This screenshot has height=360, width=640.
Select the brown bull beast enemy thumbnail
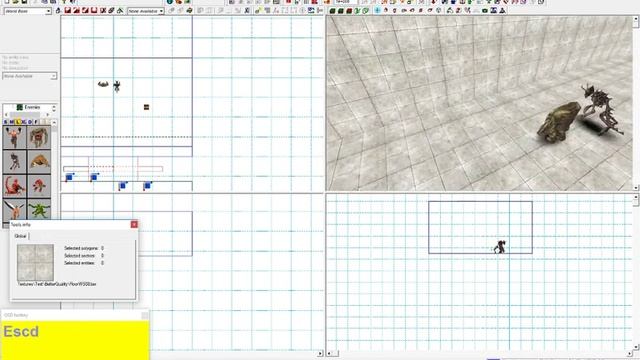[x=39, y=161]
